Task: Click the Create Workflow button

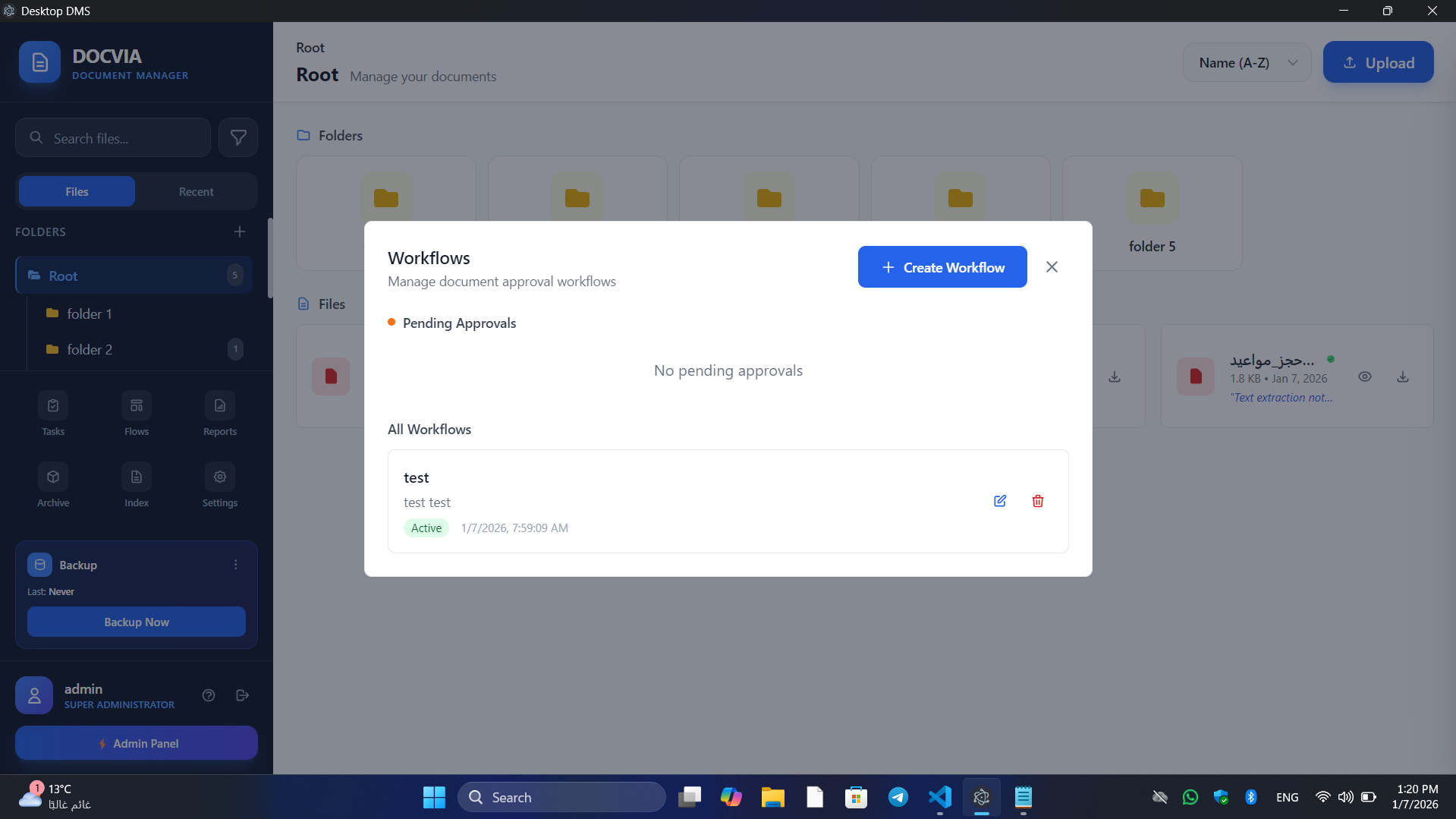Action: click(x=942, y=267)
